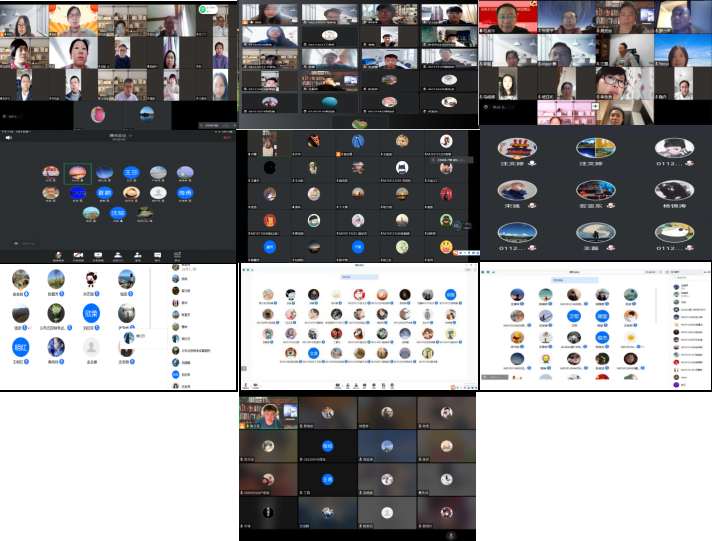Select the gray default-silhouette avatar in white panel
The image size is (712, 541).
pyautogui.click(x=92, y=347)
